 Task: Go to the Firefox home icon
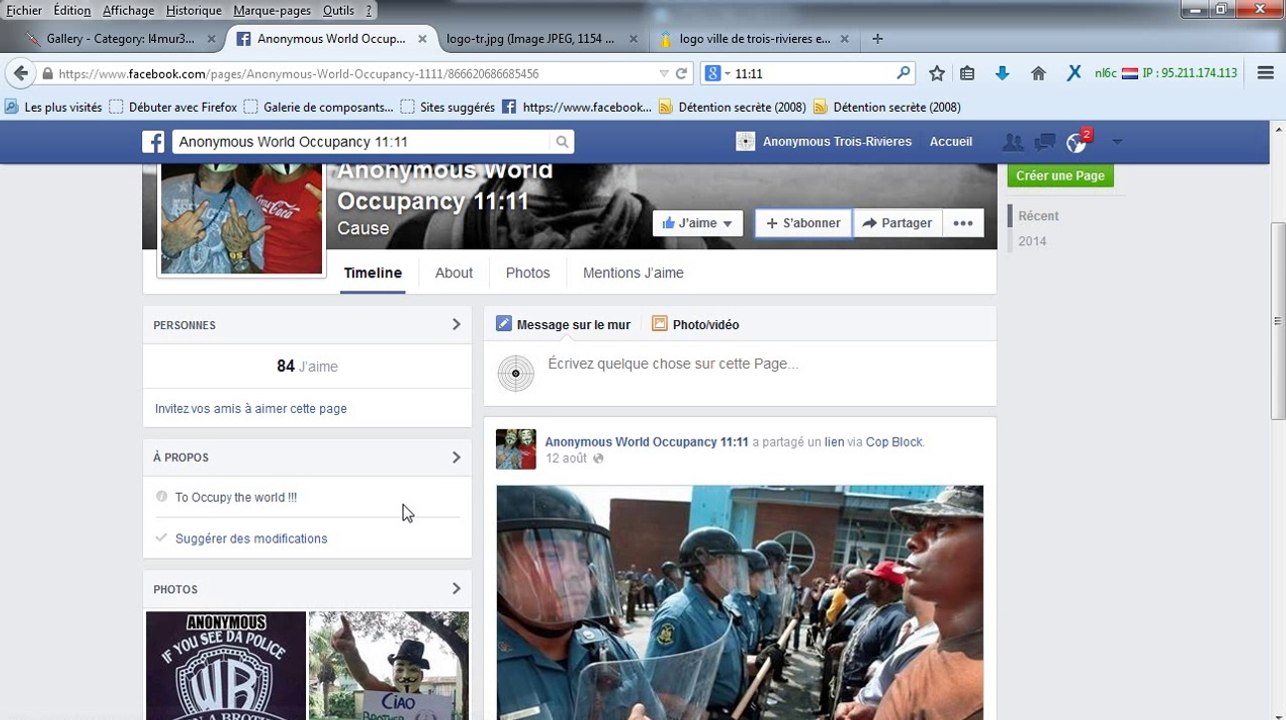tap(1038, 73)
